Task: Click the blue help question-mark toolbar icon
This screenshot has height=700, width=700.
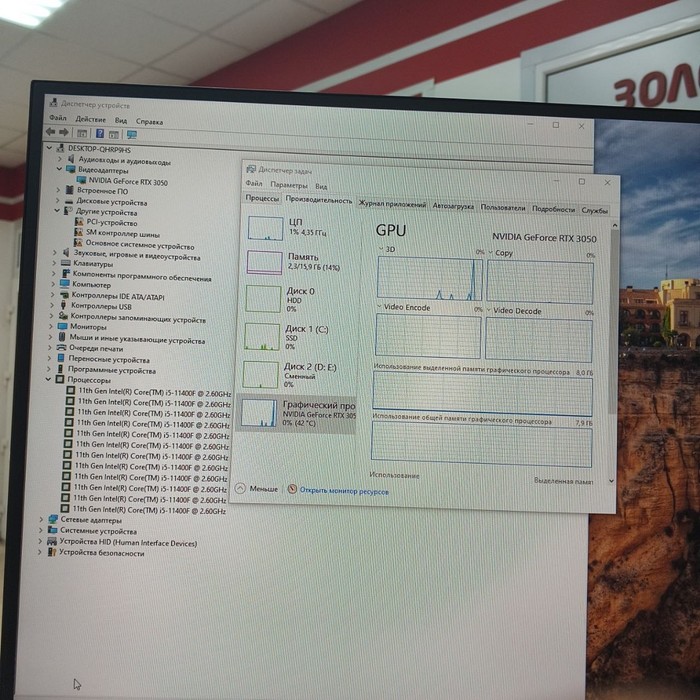Action: pyautogui.click(x=100, y=133)
